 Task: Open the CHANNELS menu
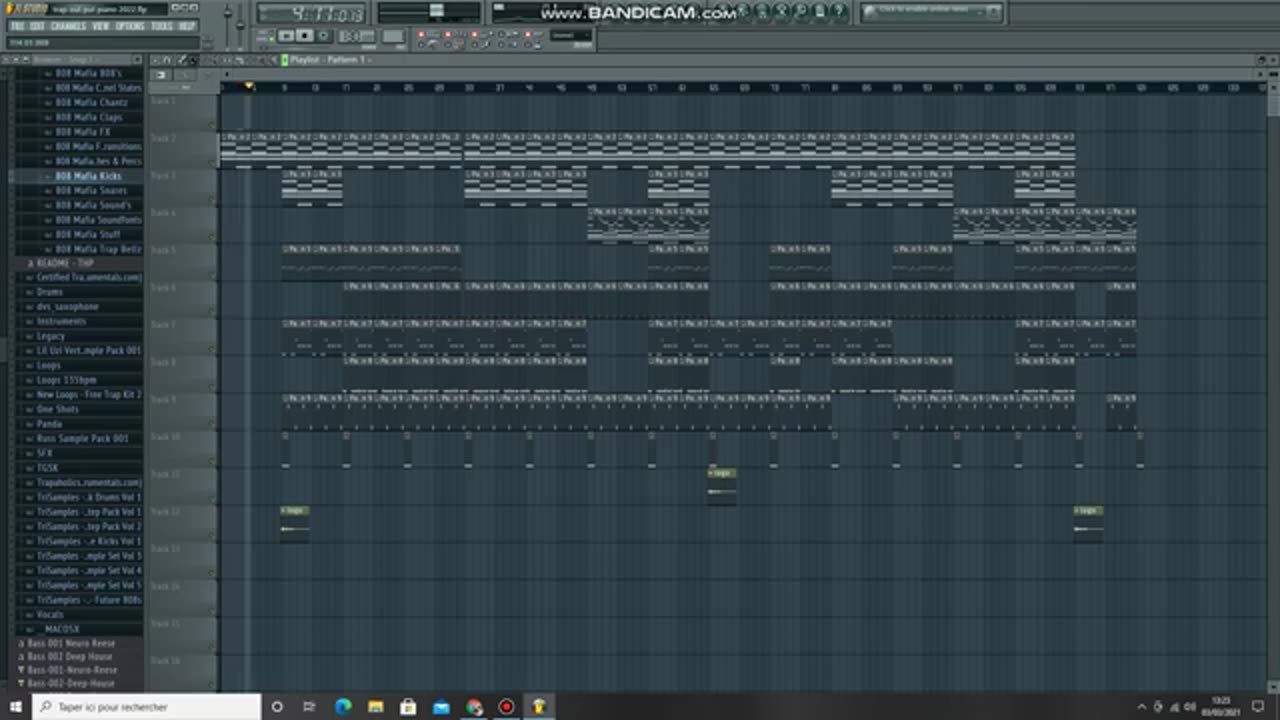click(68, 26)
